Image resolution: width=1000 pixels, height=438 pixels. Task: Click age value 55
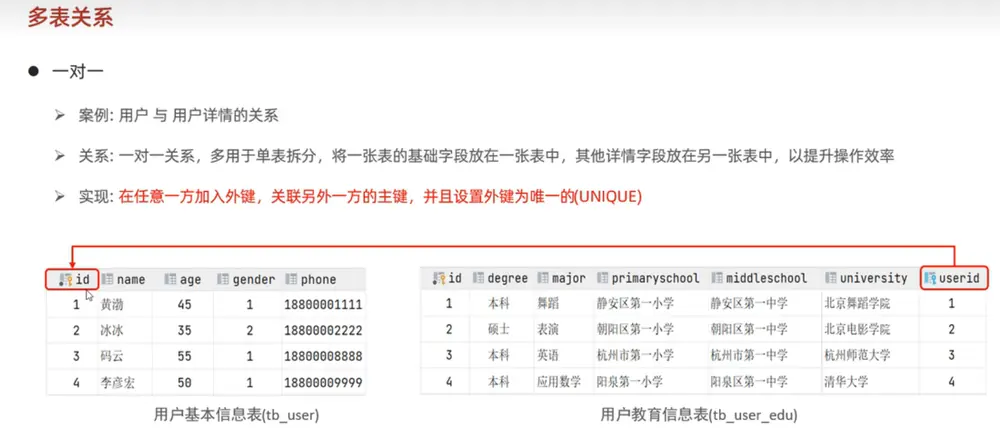[x=184, y=356]
